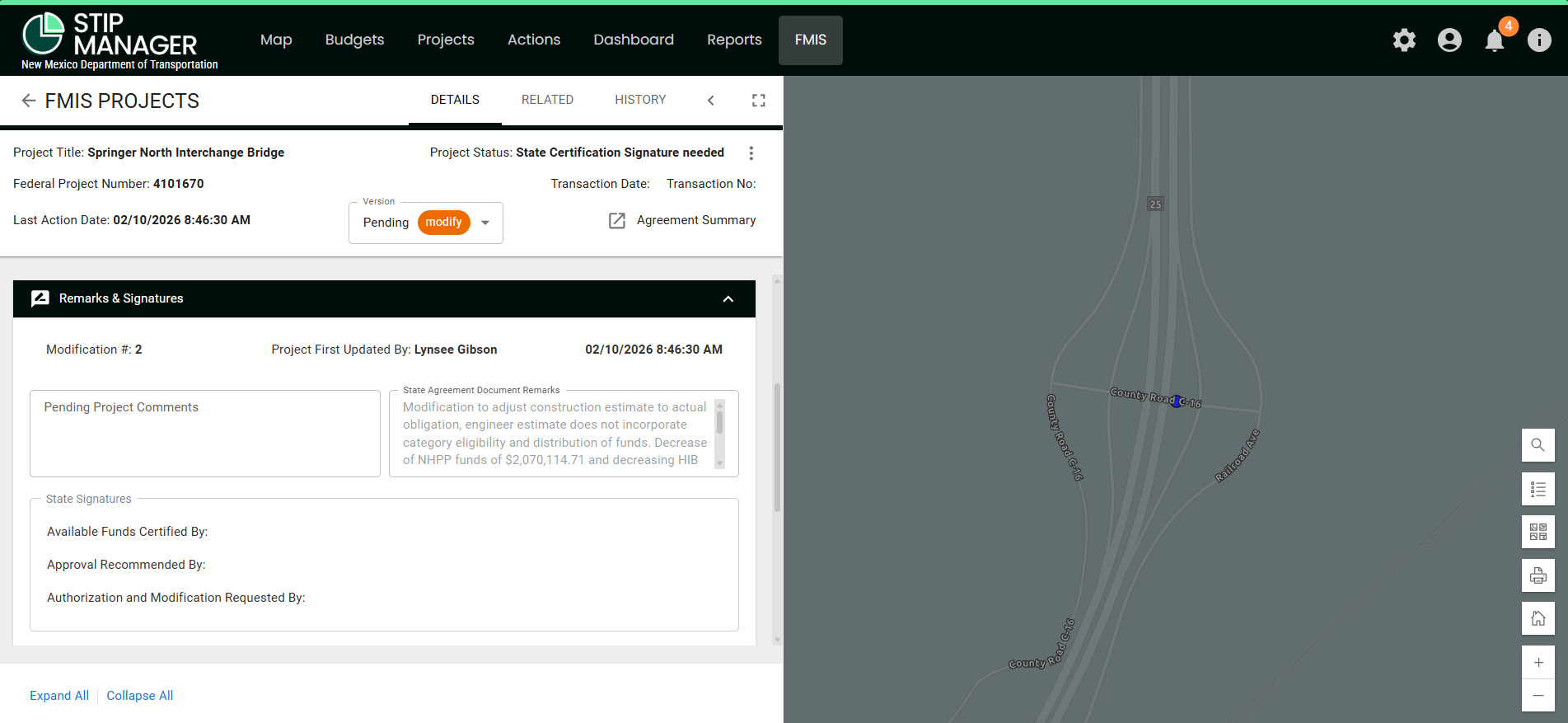The height and width of the screenshot is (723, 1568).
Task: Click the previous chevron beside History tab
Action: [x=711, y=101]
